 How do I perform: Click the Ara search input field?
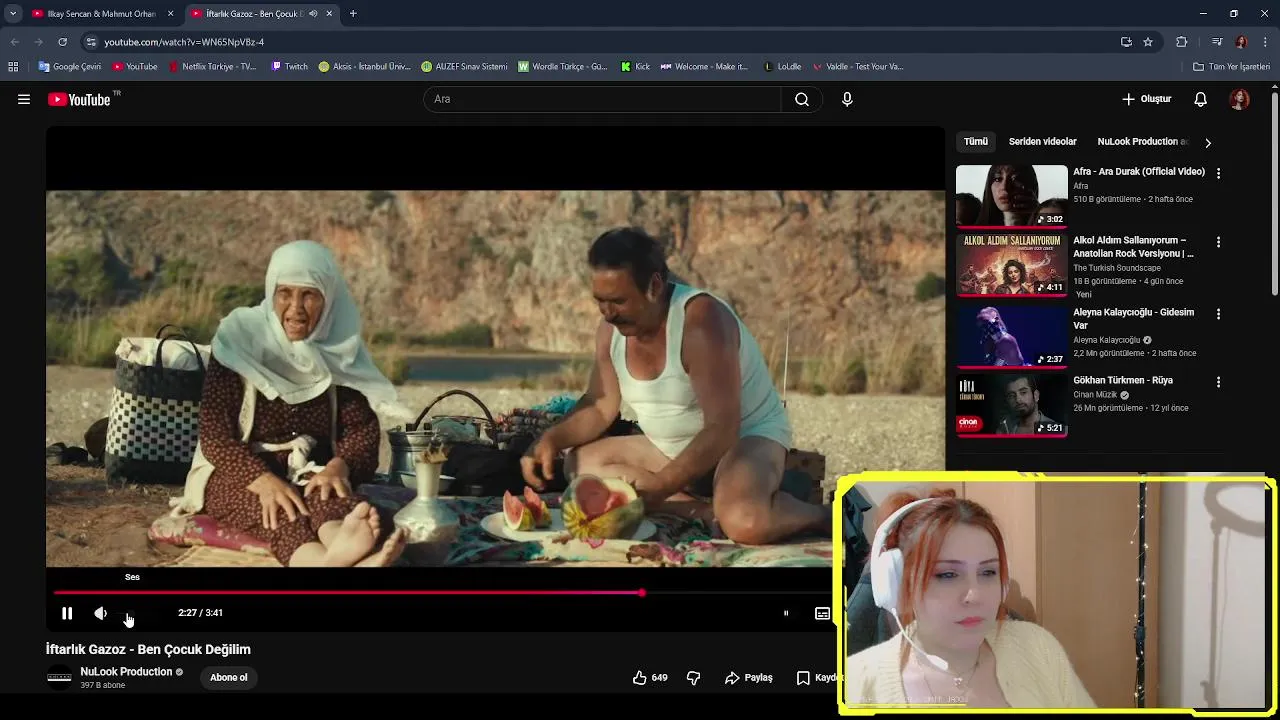[x=602, y=99]
